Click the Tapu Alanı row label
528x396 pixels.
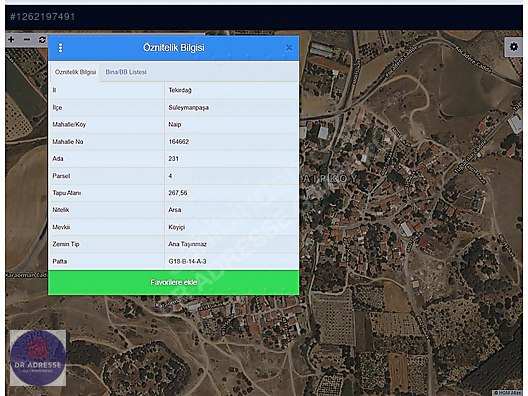pyautogui.click(x=67, y=193)
